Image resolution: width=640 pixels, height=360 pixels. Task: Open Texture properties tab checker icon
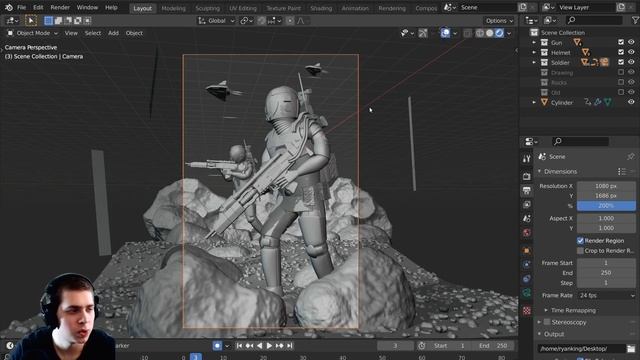[x=527, y=311]
